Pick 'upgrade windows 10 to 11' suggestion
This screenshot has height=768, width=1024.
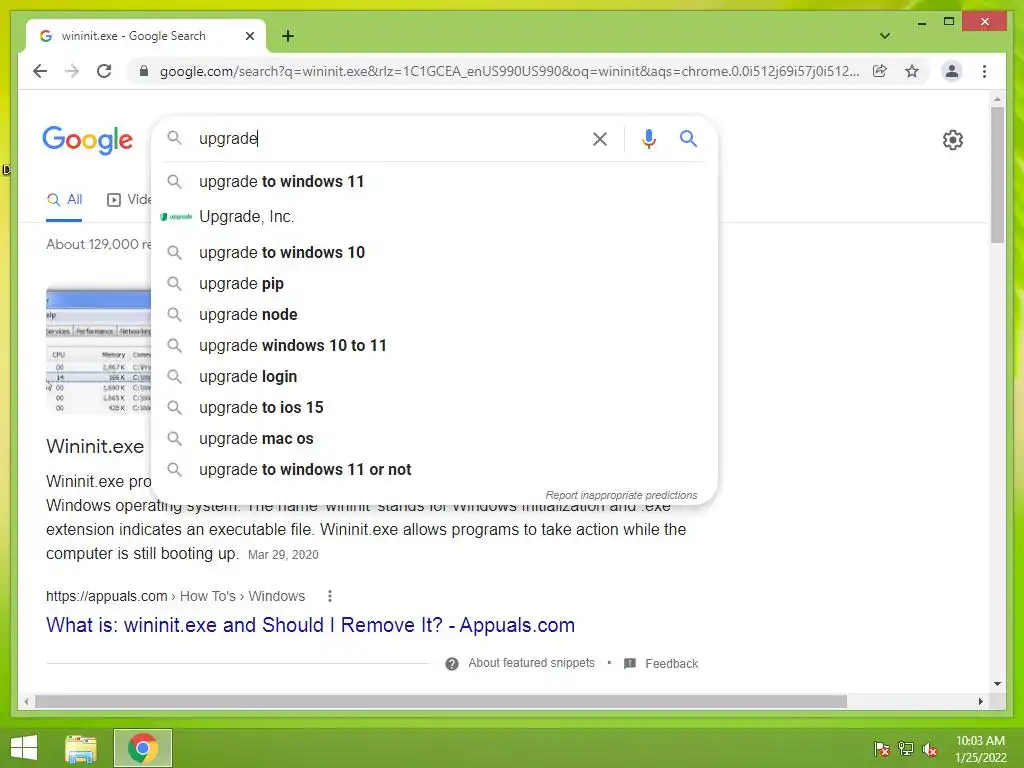point(434,345)
